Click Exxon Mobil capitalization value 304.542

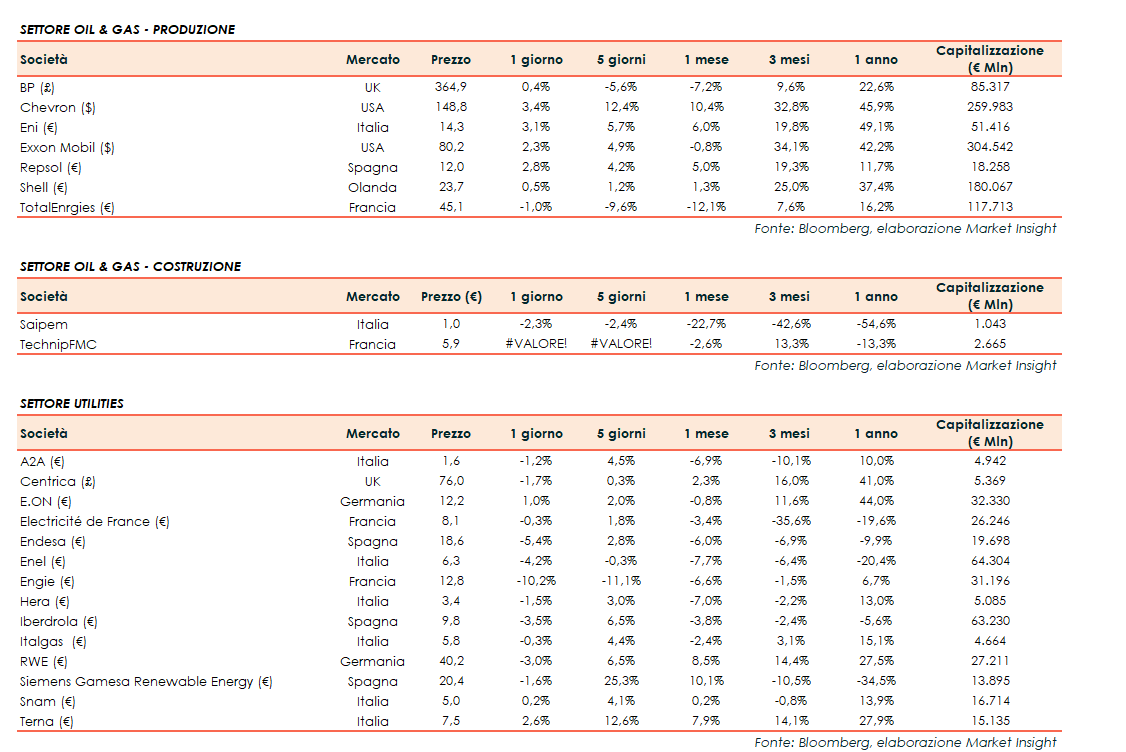point(989,147)
